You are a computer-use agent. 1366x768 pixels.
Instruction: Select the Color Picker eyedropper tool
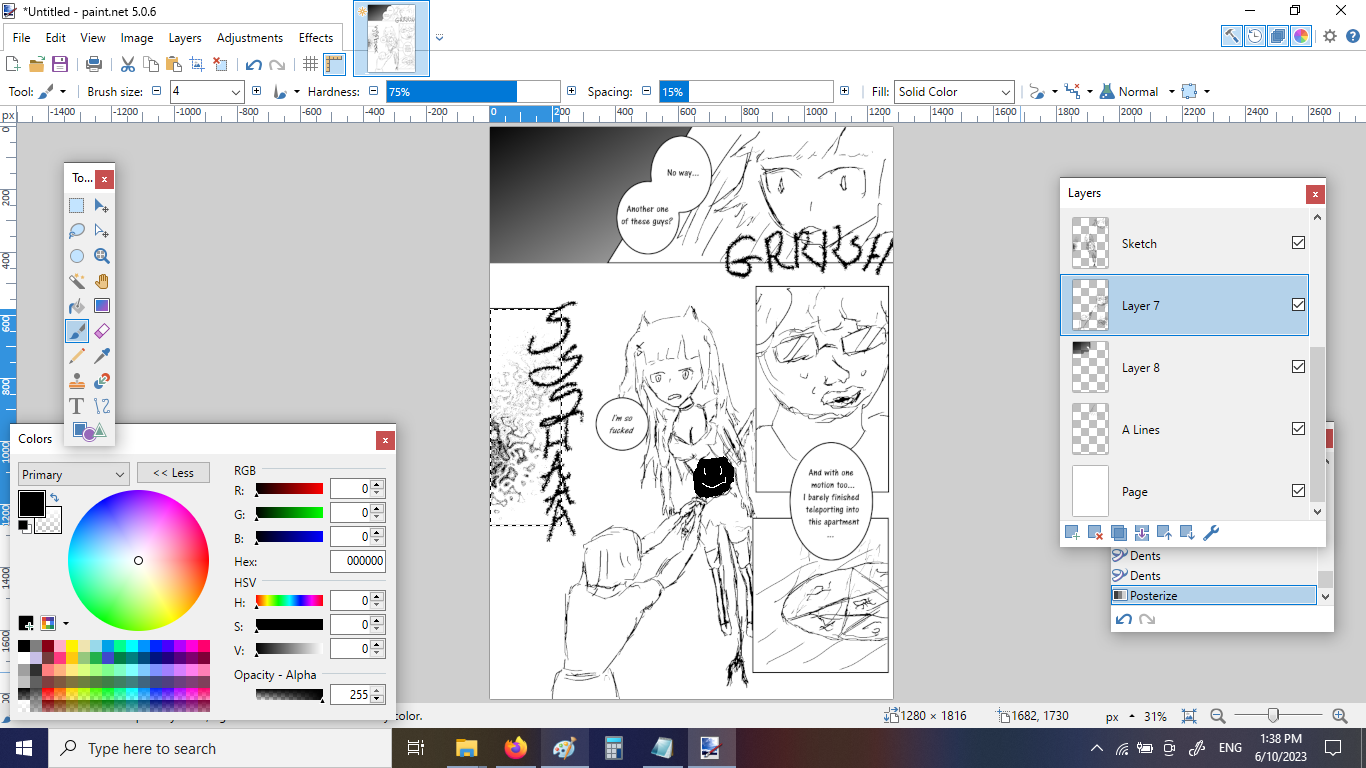coord(101,356)
